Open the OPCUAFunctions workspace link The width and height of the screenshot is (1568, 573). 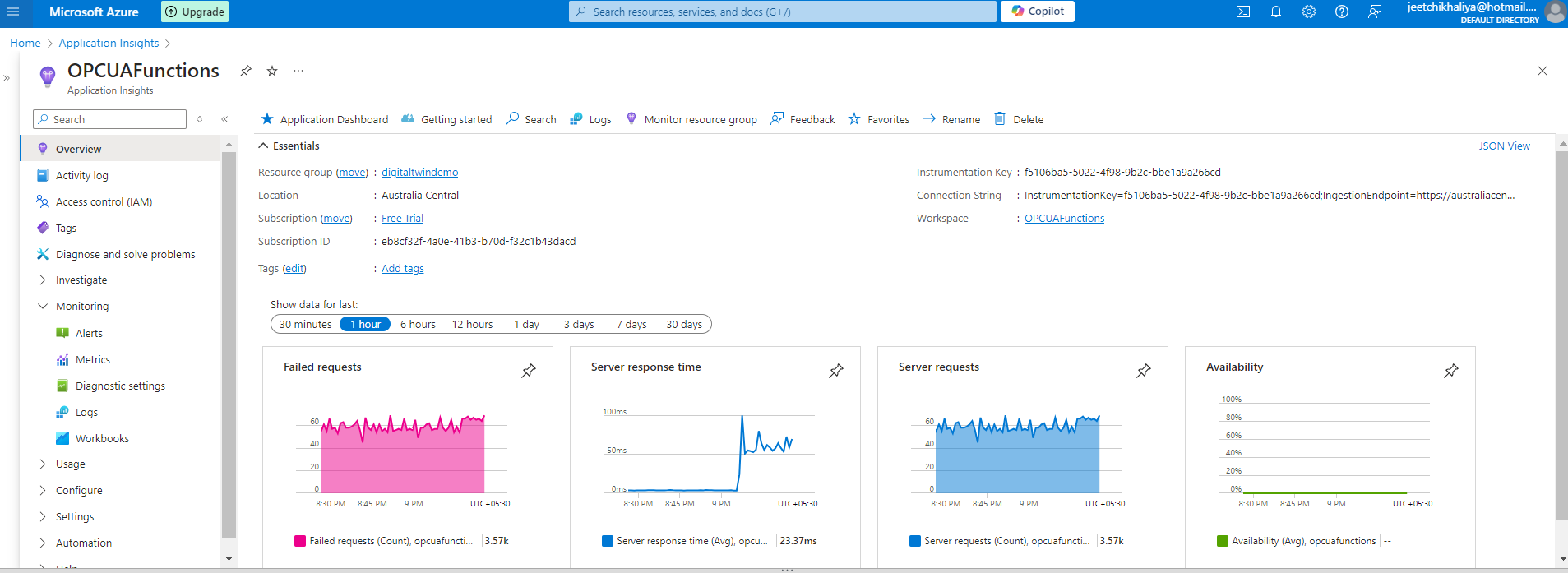tap(1064, 218)
